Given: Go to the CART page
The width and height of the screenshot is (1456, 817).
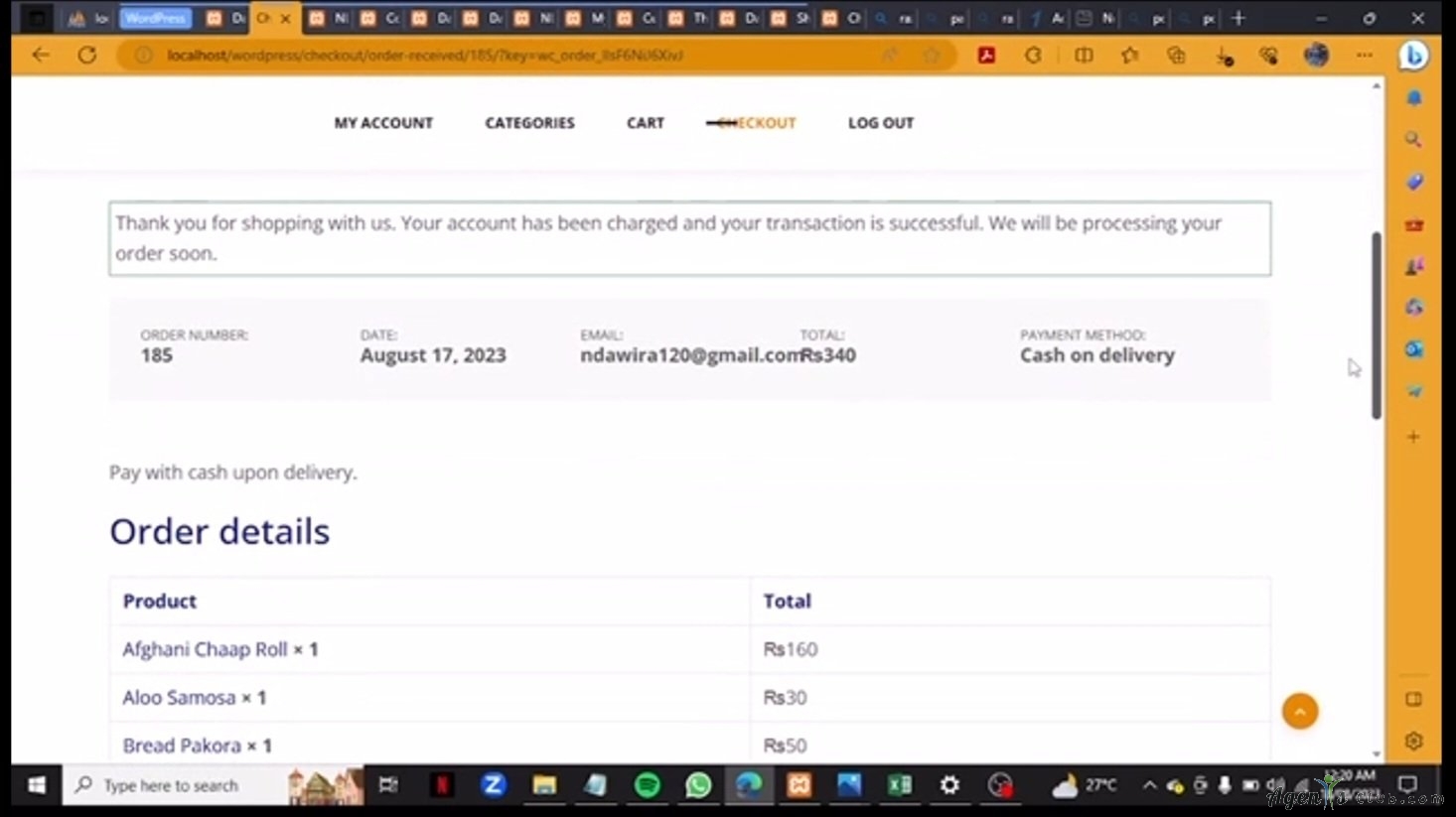Looking at the screenshot, I should tap(646, 123).
